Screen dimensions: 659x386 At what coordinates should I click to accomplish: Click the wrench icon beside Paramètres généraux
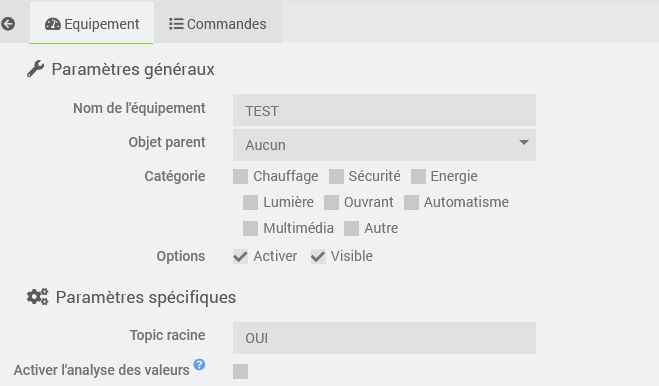(35, 69)
